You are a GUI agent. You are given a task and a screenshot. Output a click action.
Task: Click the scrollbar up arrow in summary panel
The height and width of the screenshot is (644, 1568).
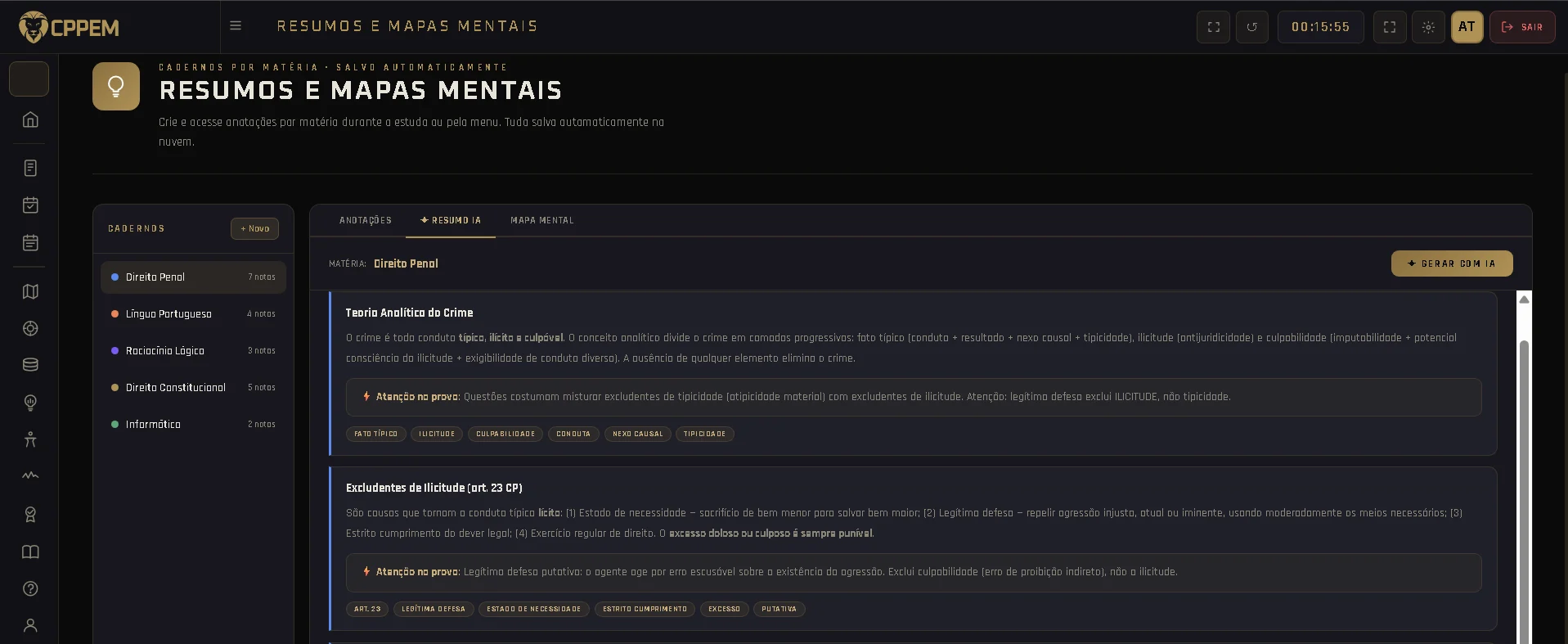click(1524, 299)
